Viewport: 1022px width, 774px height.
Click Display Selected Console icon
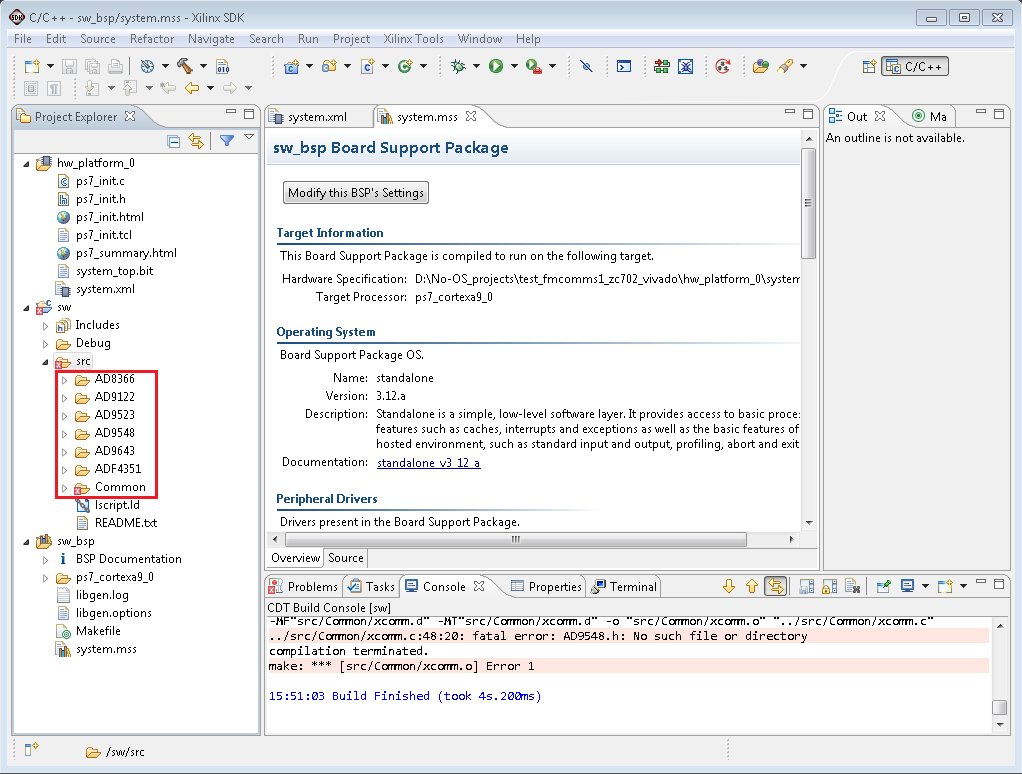[907, 586]
